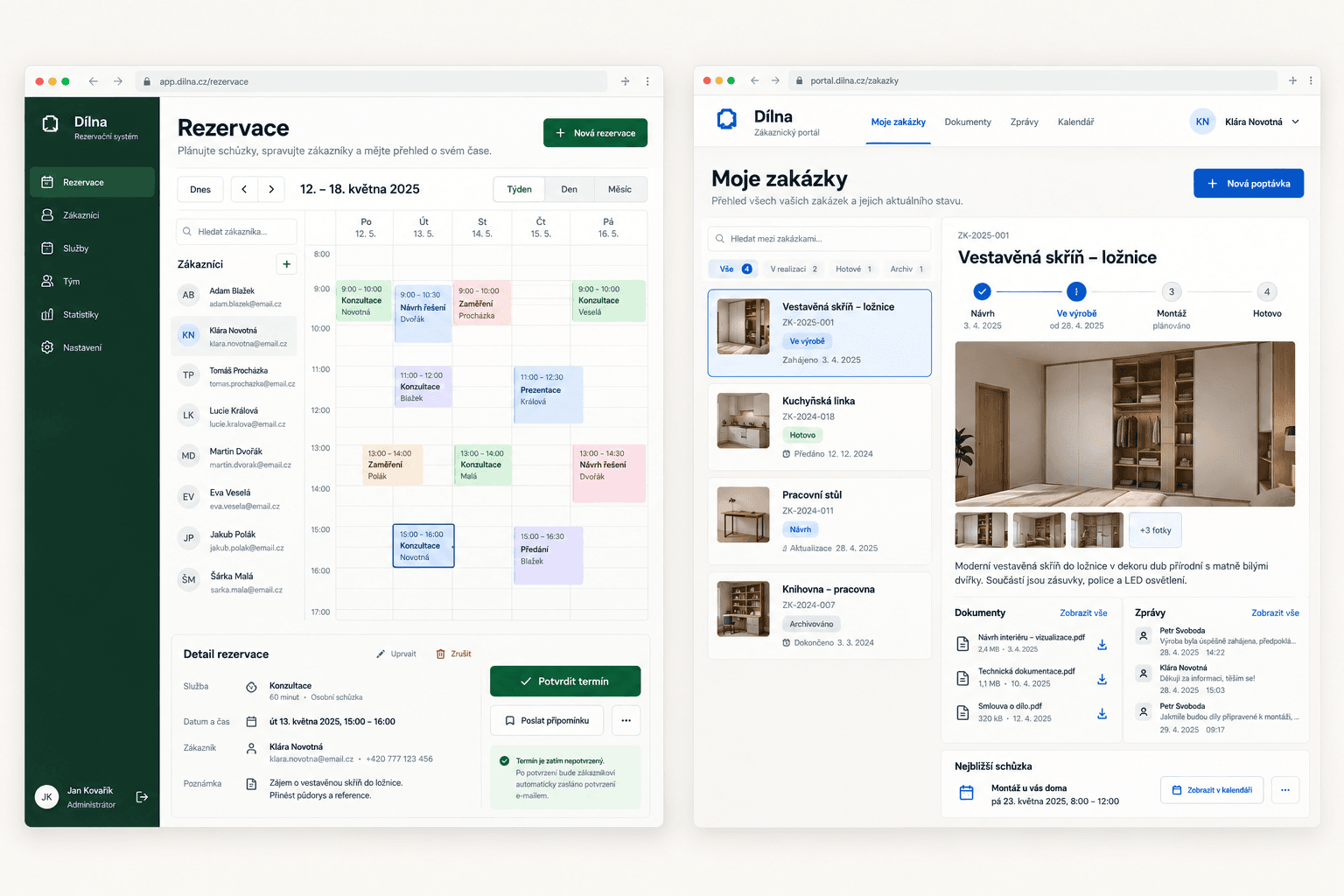Select Tuesday 15:00 Konzultace Novotná event
This screenshot has height=896, width=1344.
423,546
